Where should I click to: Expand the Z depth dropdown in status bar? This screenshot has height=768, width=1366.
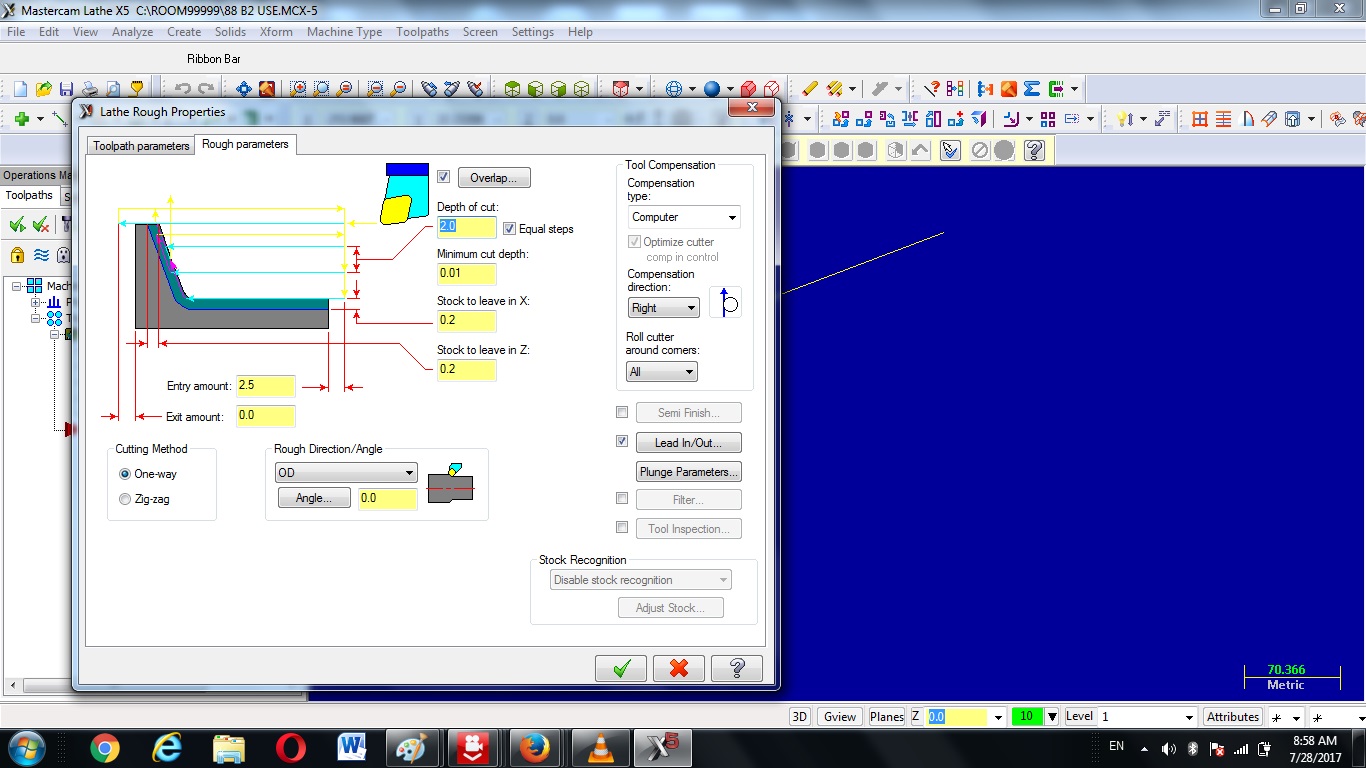click(x=998, y=717)
